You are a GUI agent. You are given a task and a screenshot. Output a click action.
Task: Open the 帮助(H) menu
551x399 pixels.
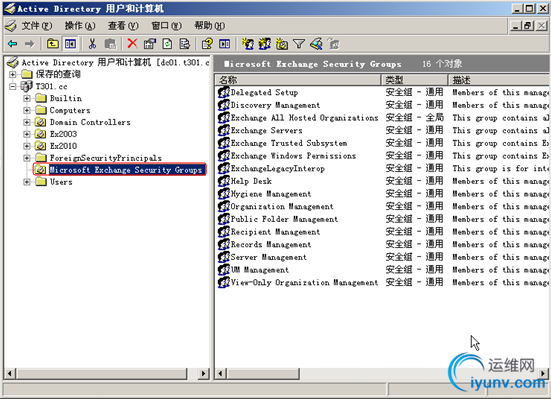209,26
